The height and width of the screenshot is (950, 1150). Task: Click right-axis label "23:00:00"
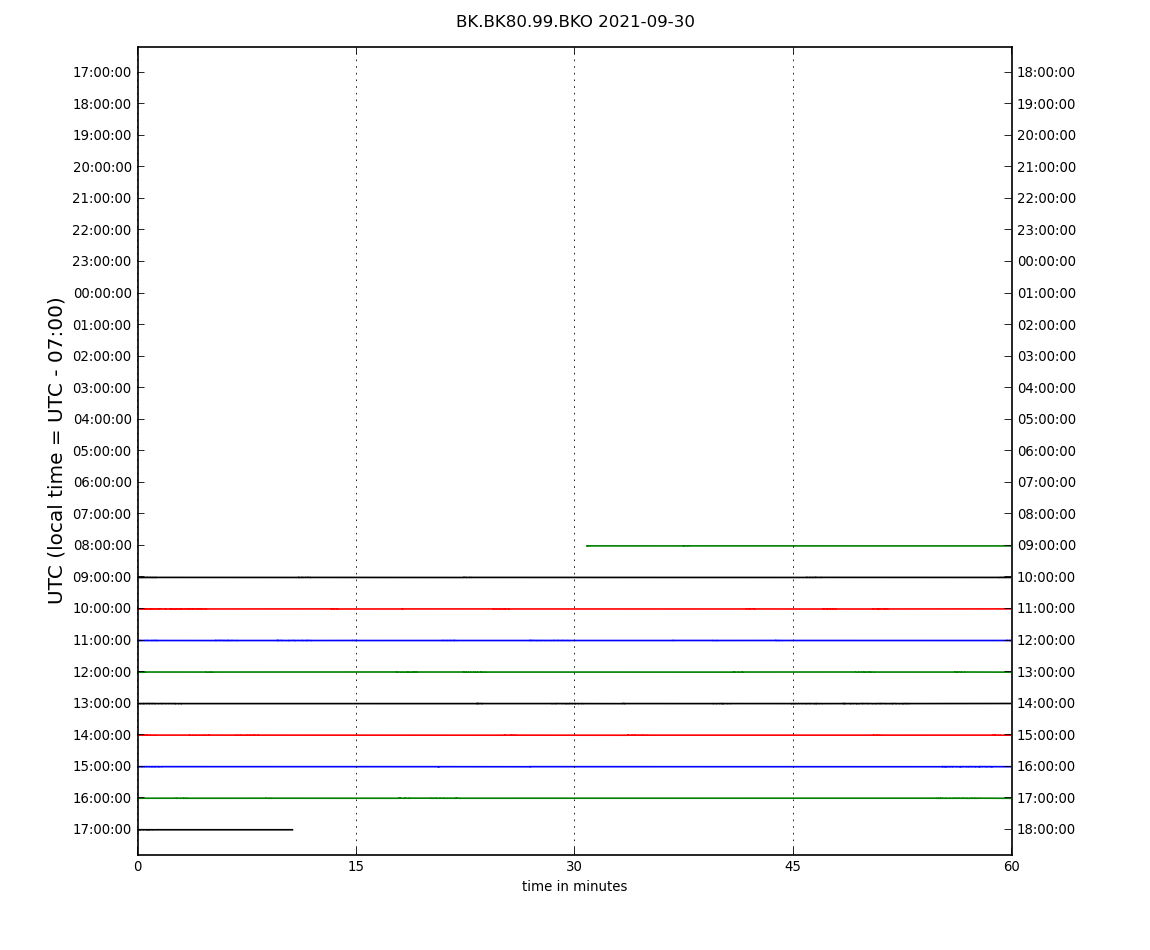click(x=1047, y=230)
